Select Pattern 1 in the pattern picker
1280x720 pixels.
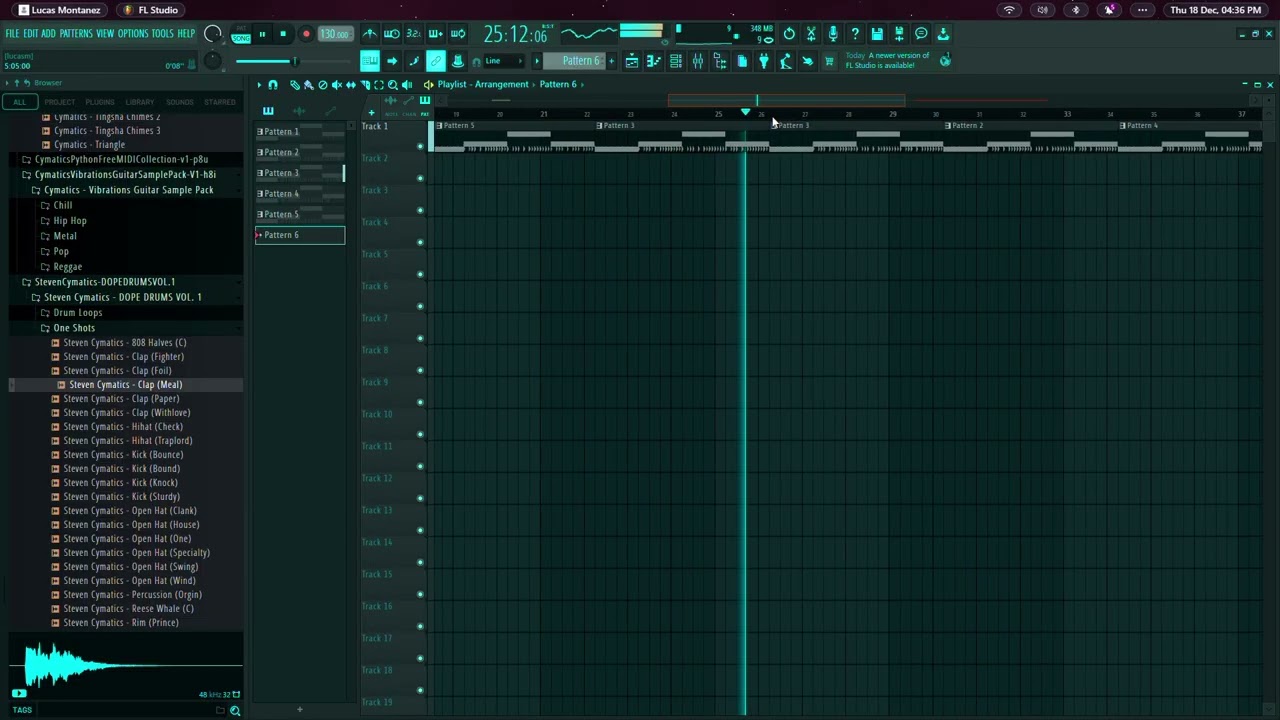click(299, 132)
